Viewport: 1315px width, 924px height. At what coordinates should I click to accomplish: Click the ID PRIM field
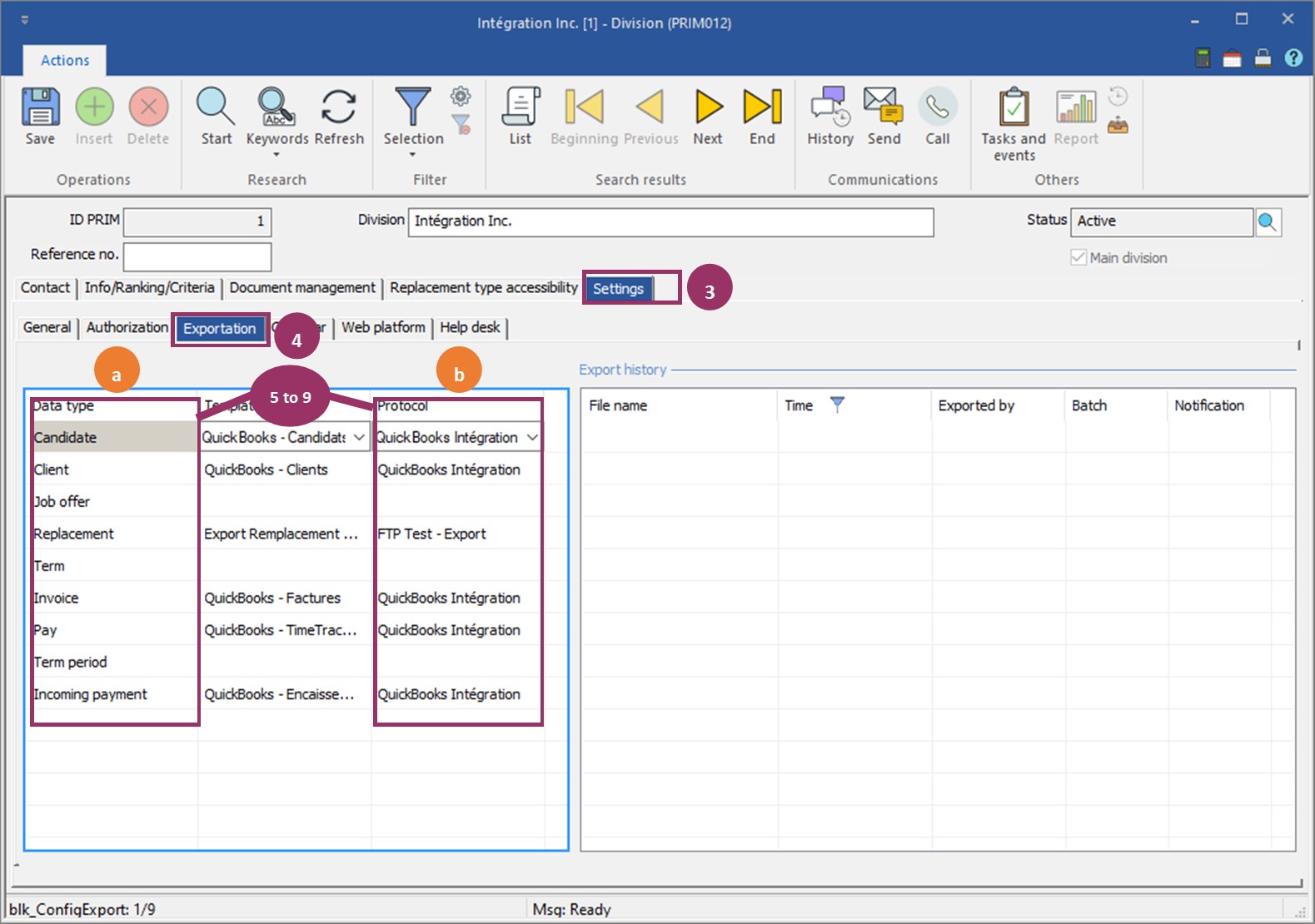pos(197,221)
